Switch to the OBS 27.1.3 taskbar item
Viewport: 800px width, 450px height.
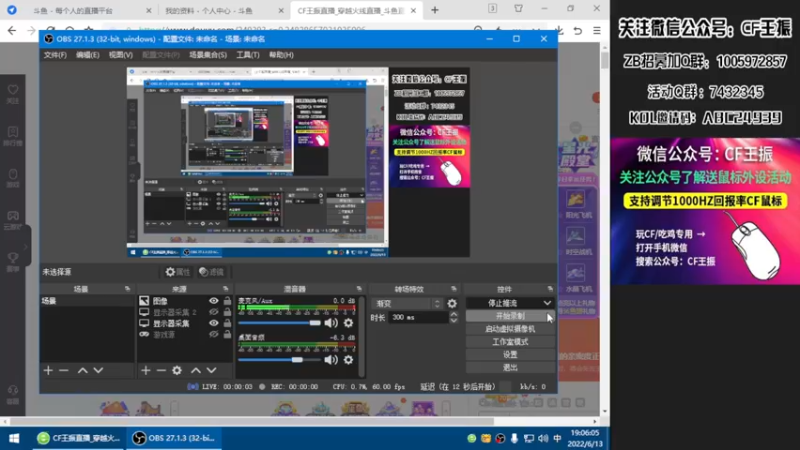pyautogui.click(x=174, y=438)
